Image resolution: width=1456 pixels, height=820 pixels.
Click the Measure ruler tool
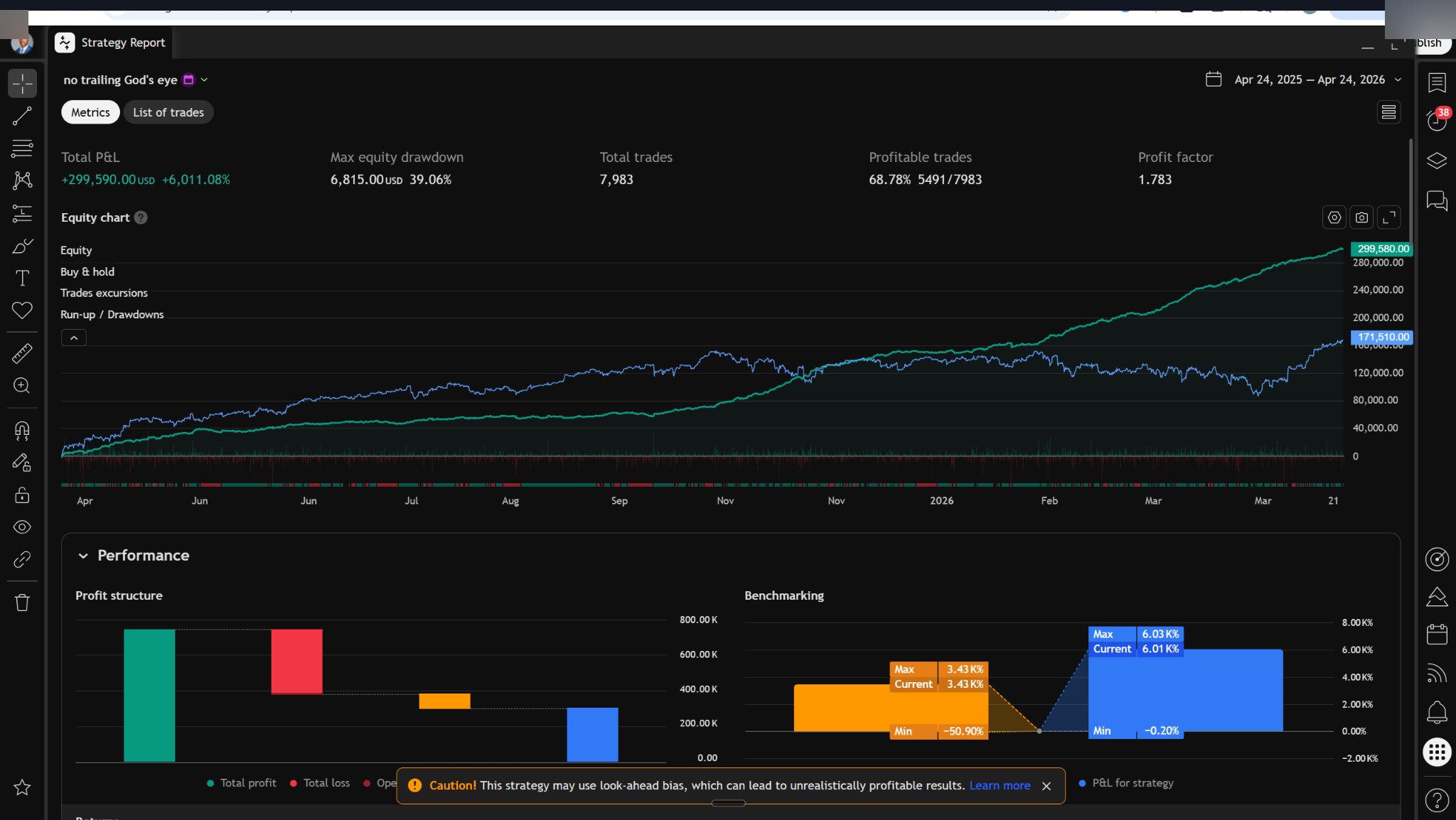(x=22, y=353)
